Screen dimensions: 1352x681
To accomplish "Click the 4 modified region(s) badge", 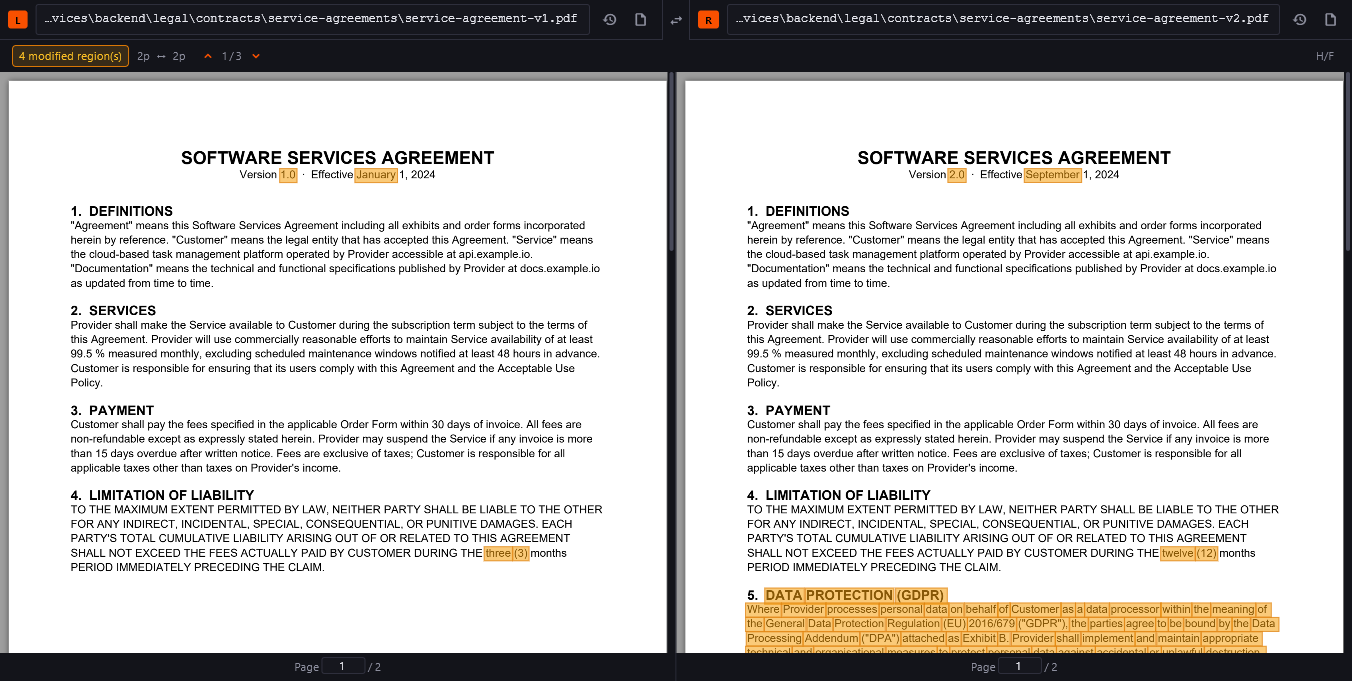I will tap(70, 56).
